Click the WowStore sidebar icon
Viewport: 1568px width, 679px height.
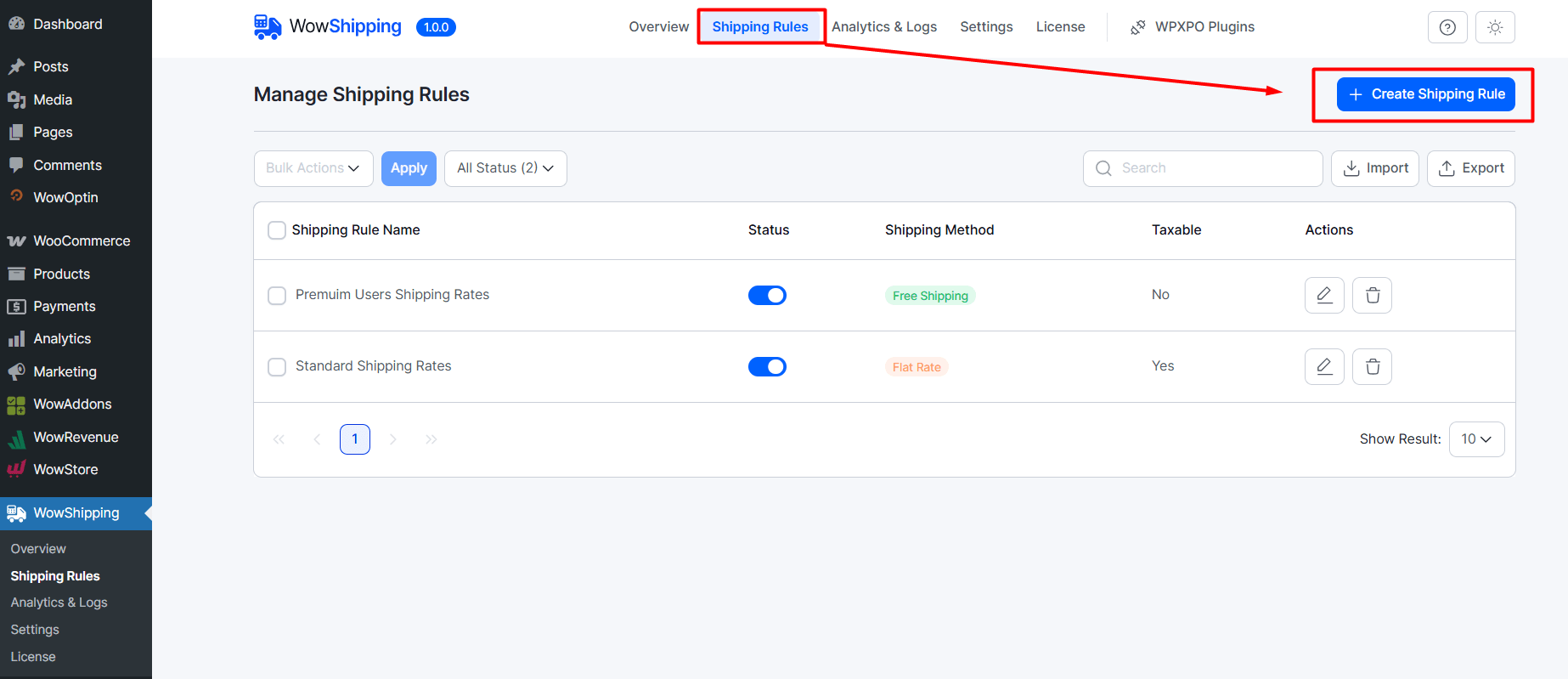tap(16, 469)
